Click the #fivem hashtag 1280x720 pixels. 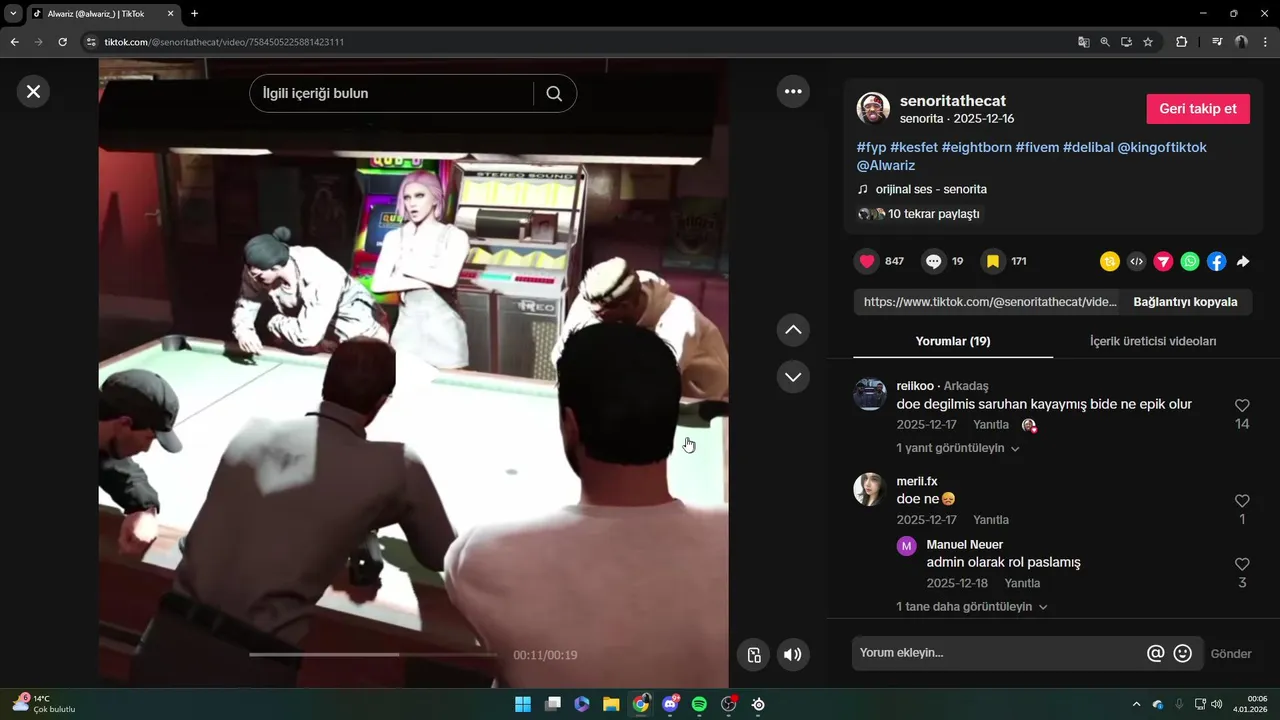[1037, 147]
